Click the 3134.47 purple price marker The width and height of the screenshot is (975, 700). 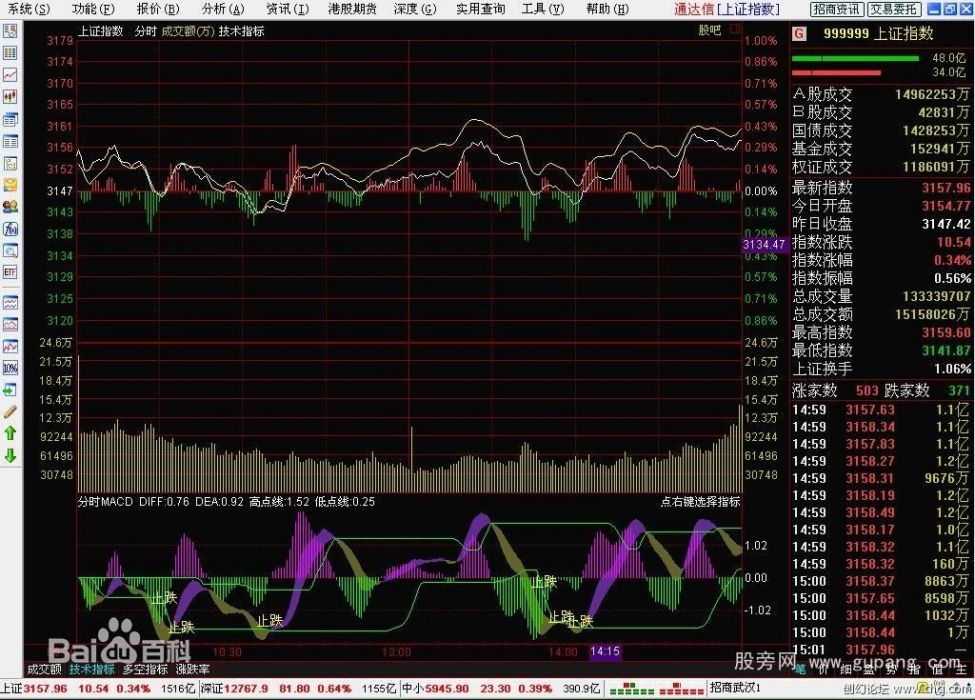click(764, 244)
